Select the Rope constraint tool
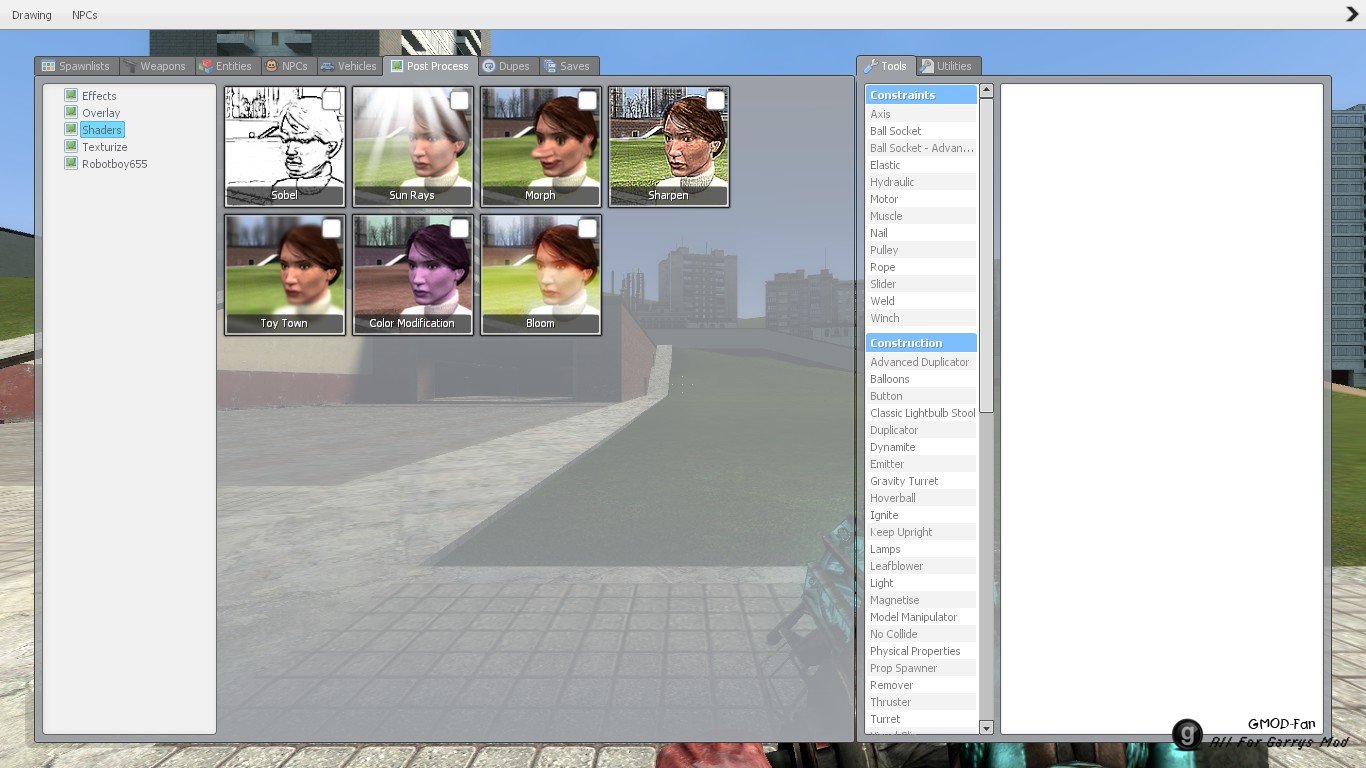 (x=921, y=267)
